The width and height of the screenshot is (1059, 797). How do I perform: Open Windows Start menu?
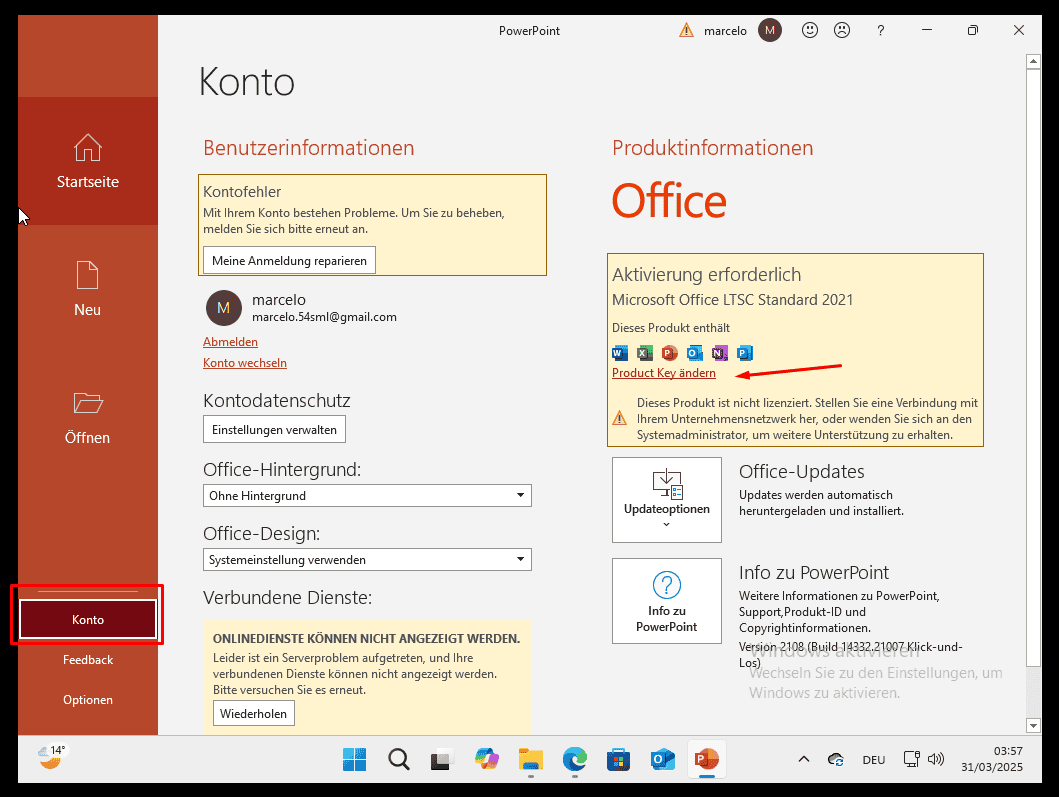tap(355, 760)
